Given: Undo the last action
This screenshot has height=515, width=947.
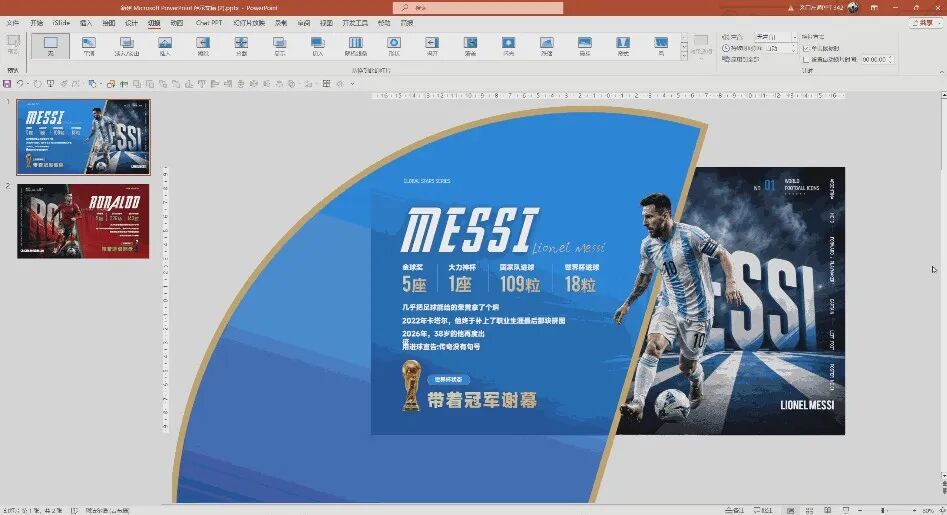Looking at the screenshot, I should tap(20, 84).
